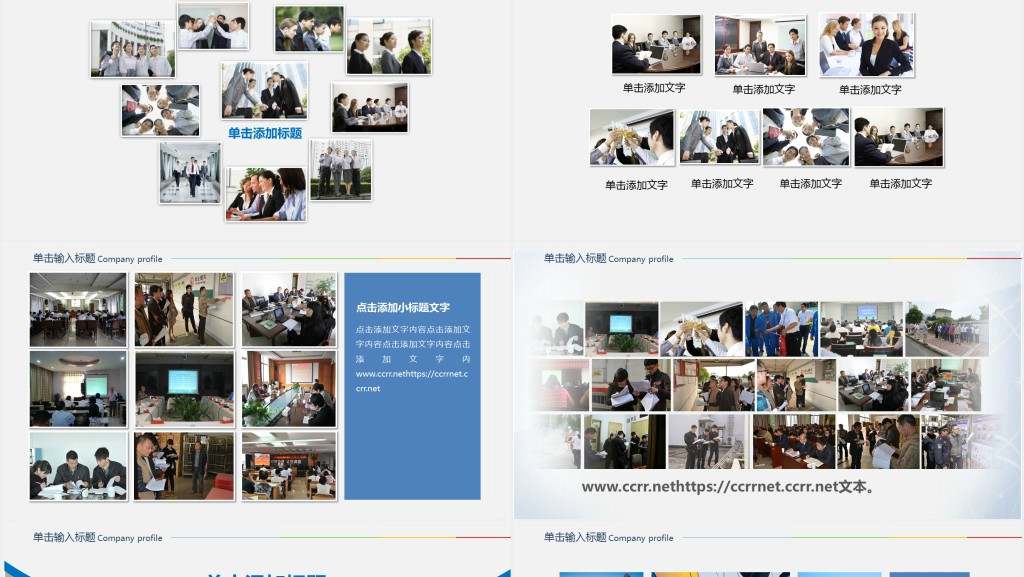Click the long conference table with plants photo
Viewport: 1024px width, 577px height.
click(x=289, y=389)
